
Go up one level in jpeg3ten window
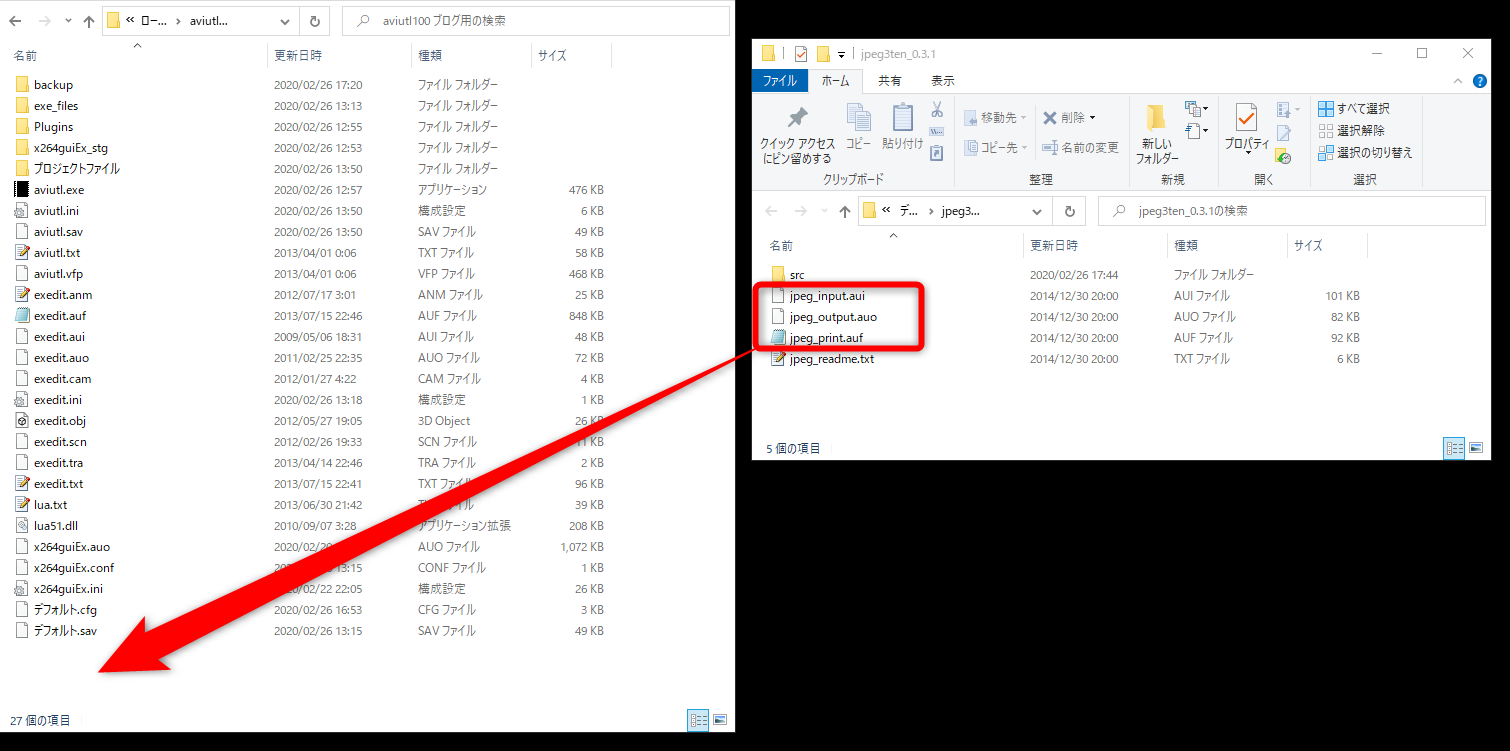[845, 211]
